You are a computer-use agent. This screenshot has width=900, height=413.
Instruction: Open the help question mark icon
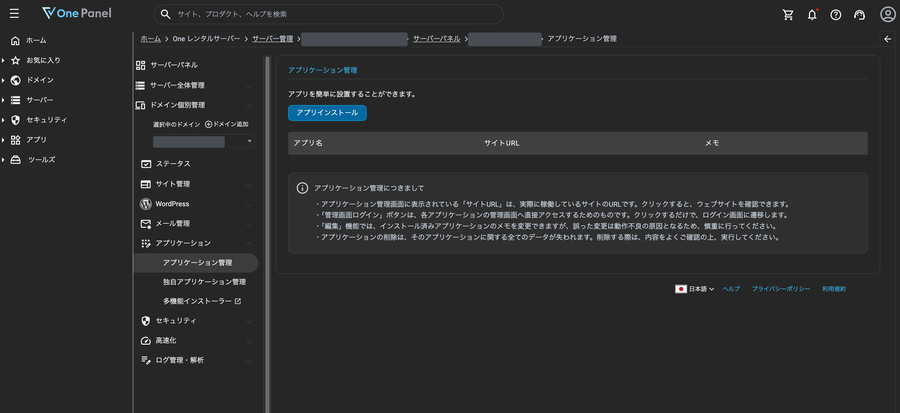click(836, 15)
